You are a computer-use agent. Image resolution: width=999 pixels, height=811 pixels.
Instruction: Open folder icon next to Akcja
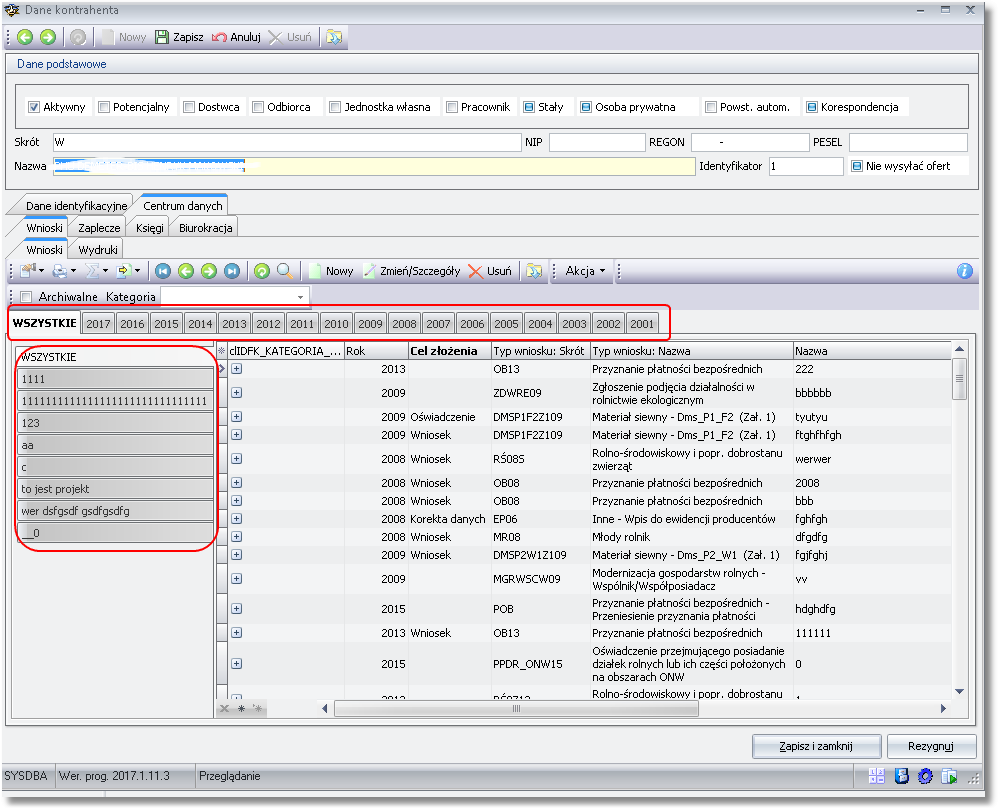(534, 271)
